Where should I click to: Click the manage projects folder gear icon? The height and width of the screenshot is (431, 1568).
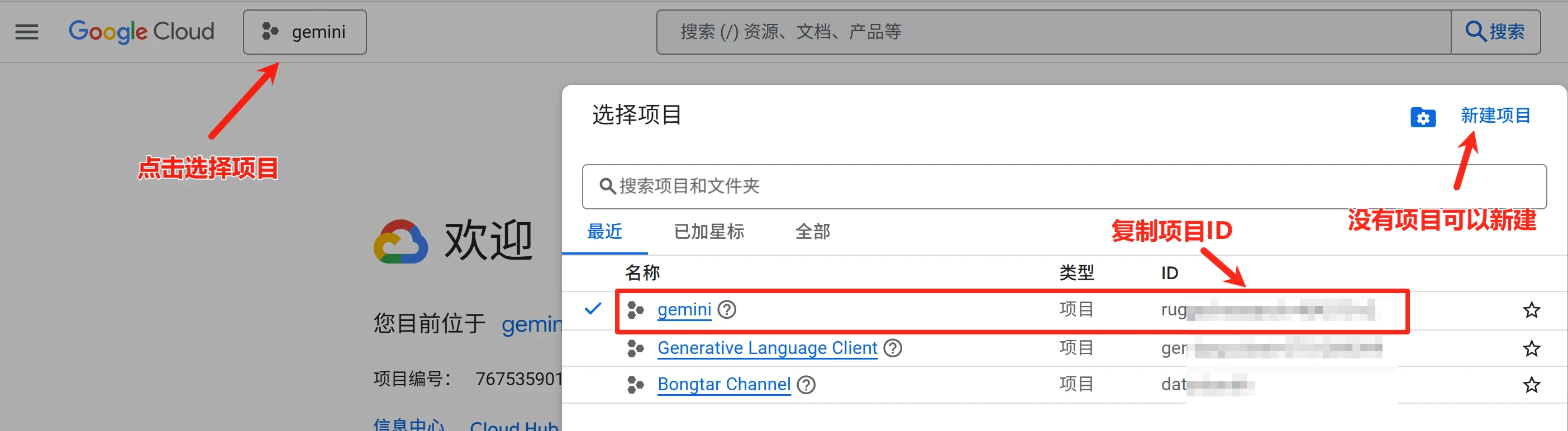point(1423,117)
